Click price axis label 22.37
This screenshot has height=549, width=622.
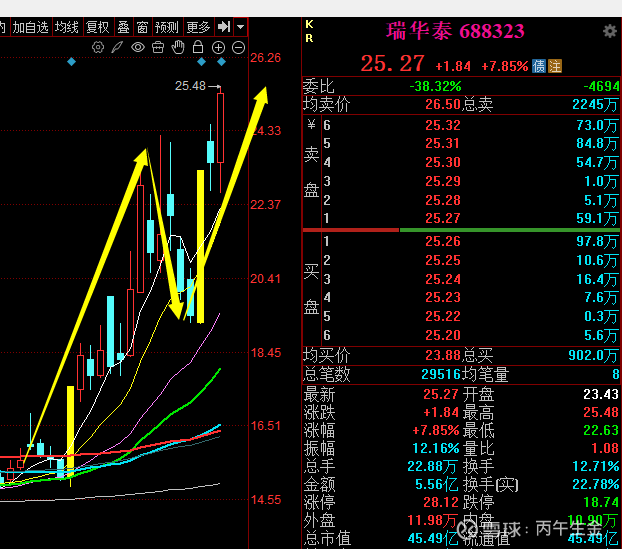(265, 205)
